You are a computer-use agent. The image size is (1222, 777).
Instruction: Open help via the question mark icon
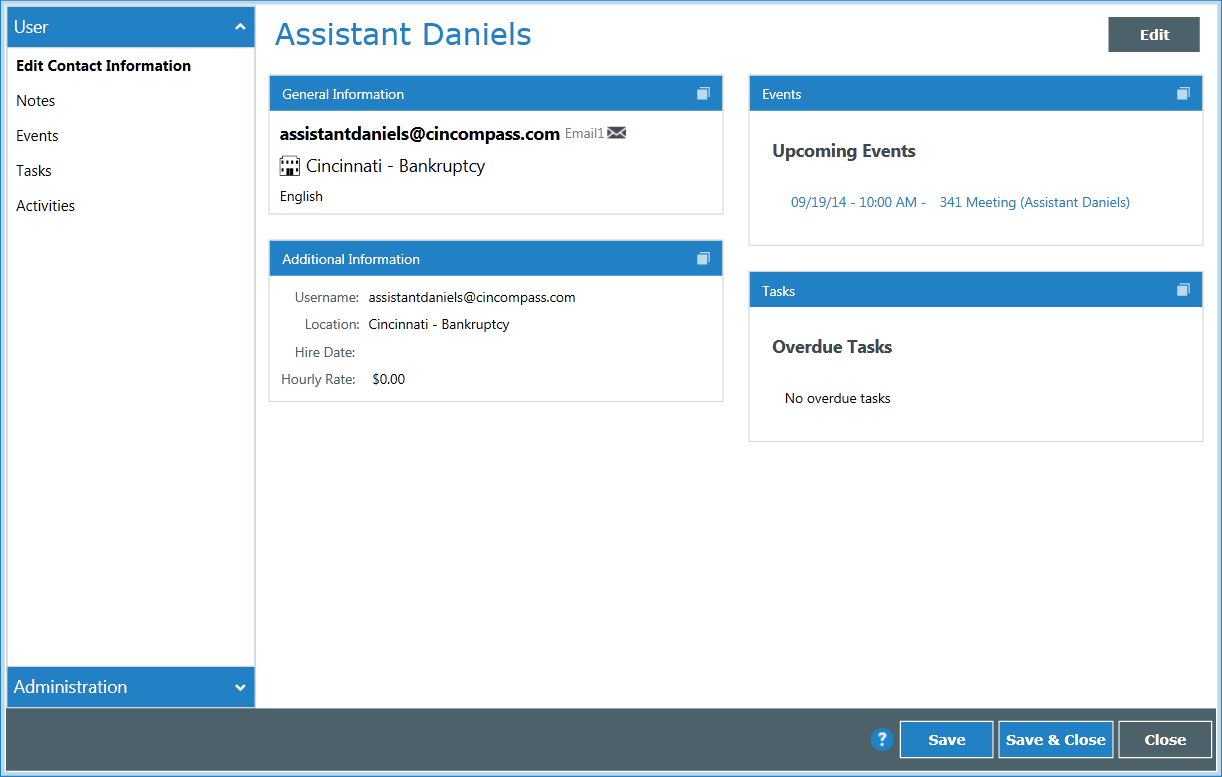click(x=881, y=739)
